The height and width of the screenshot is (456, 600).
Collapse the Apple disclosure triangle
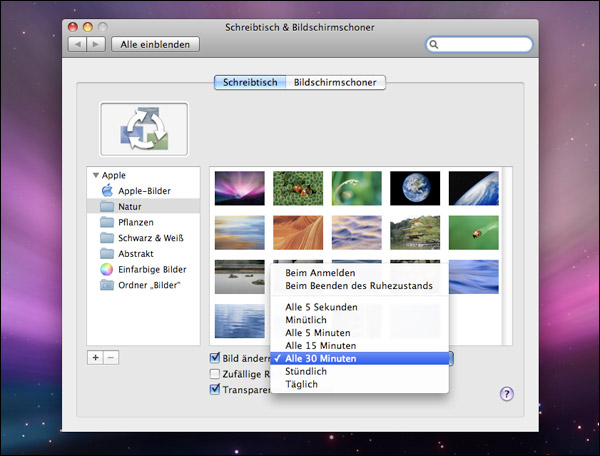95,175
